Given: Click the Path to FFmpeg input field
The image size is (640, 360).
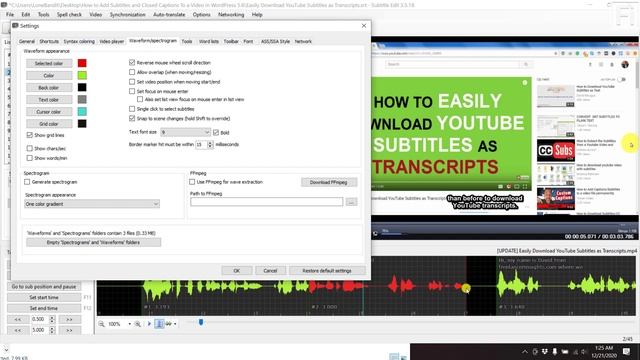Looking at the screenshot, I should 267,202.
